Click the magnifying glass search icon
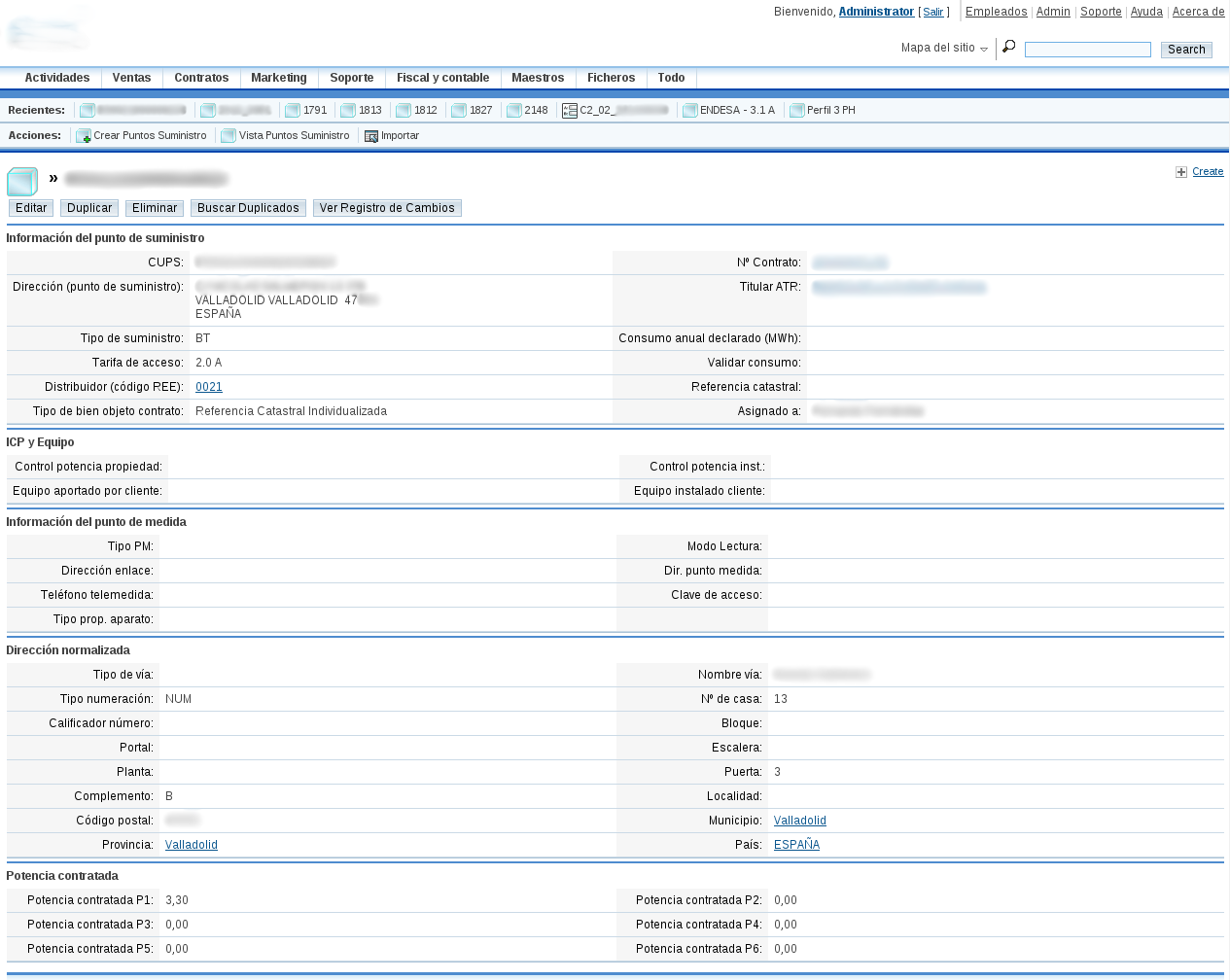 click(x=1007, y=46)
